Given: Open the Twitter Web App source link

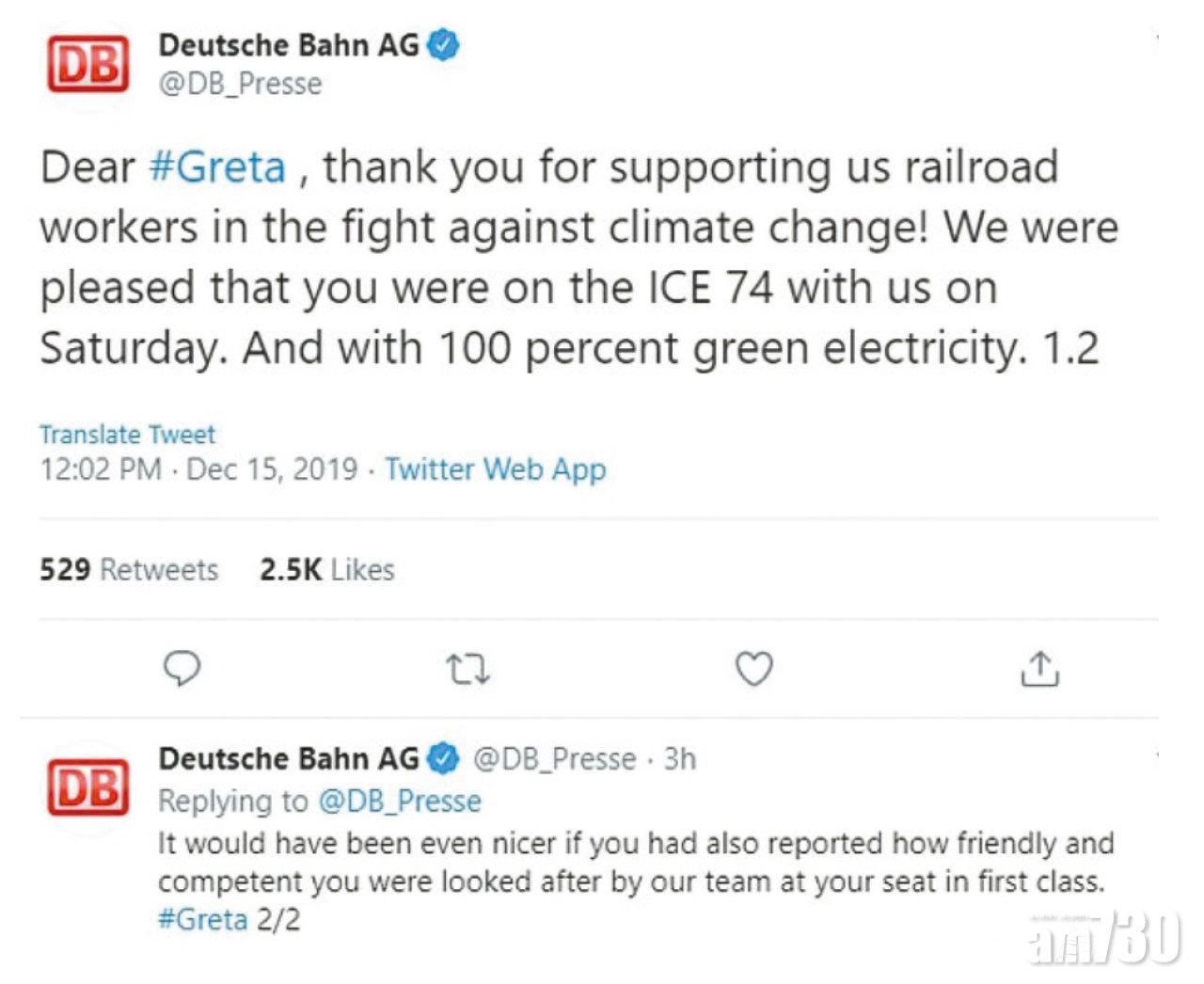Looking at the screenshot, I should tap(496, 469).
